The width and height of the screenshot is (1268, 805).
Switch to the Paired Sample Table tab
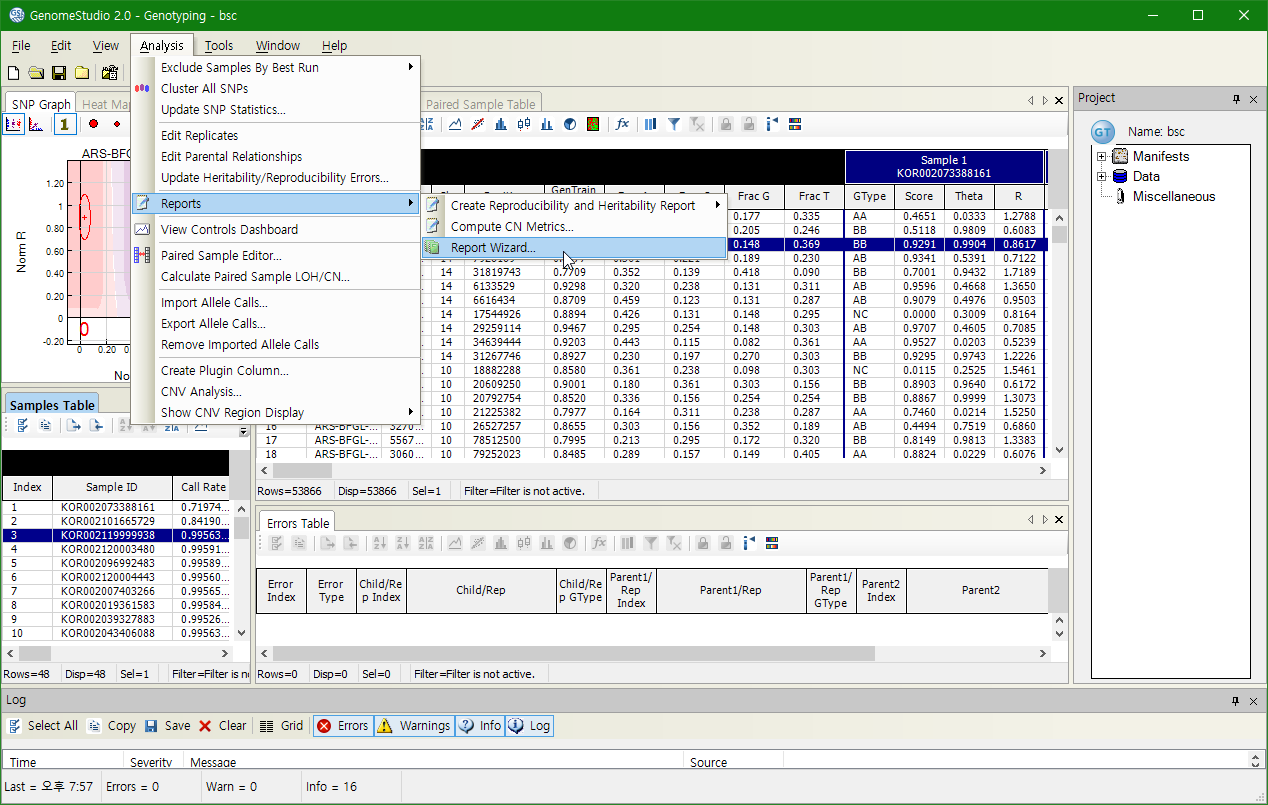[x=480, y=104]
